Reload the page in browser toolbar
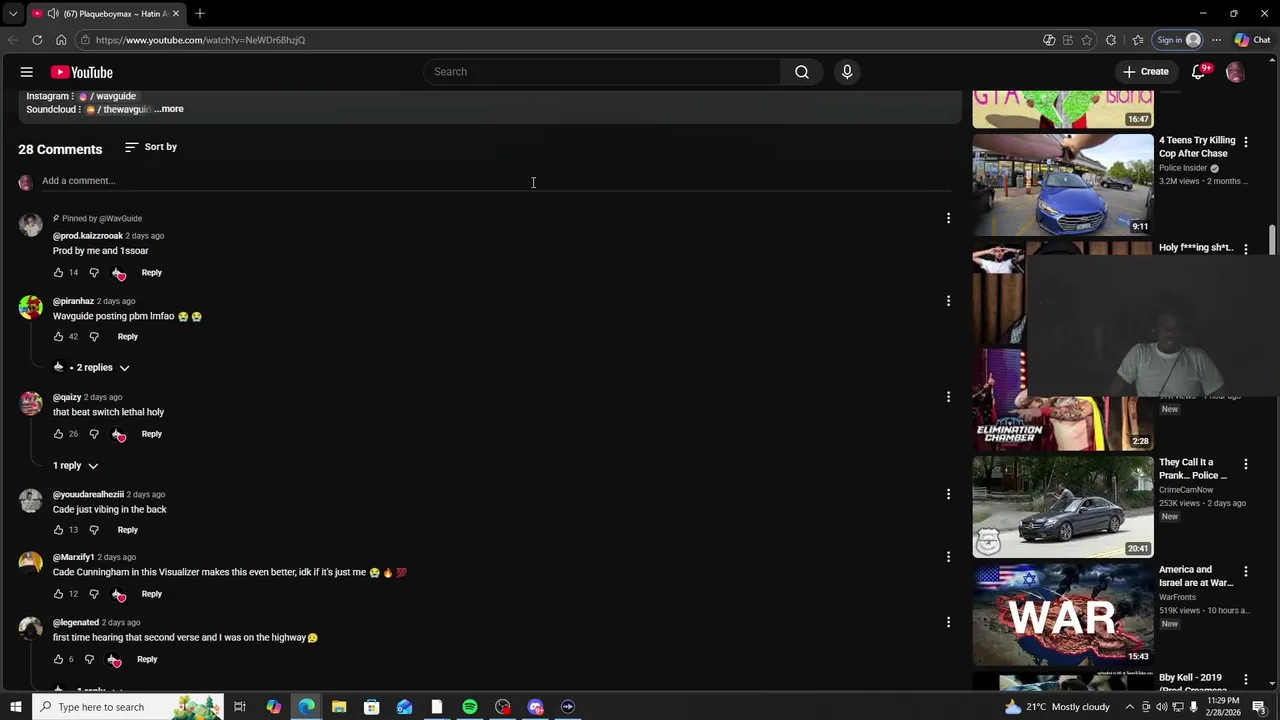This screenshot has height=720, width=1280. [x=37, y=40]
